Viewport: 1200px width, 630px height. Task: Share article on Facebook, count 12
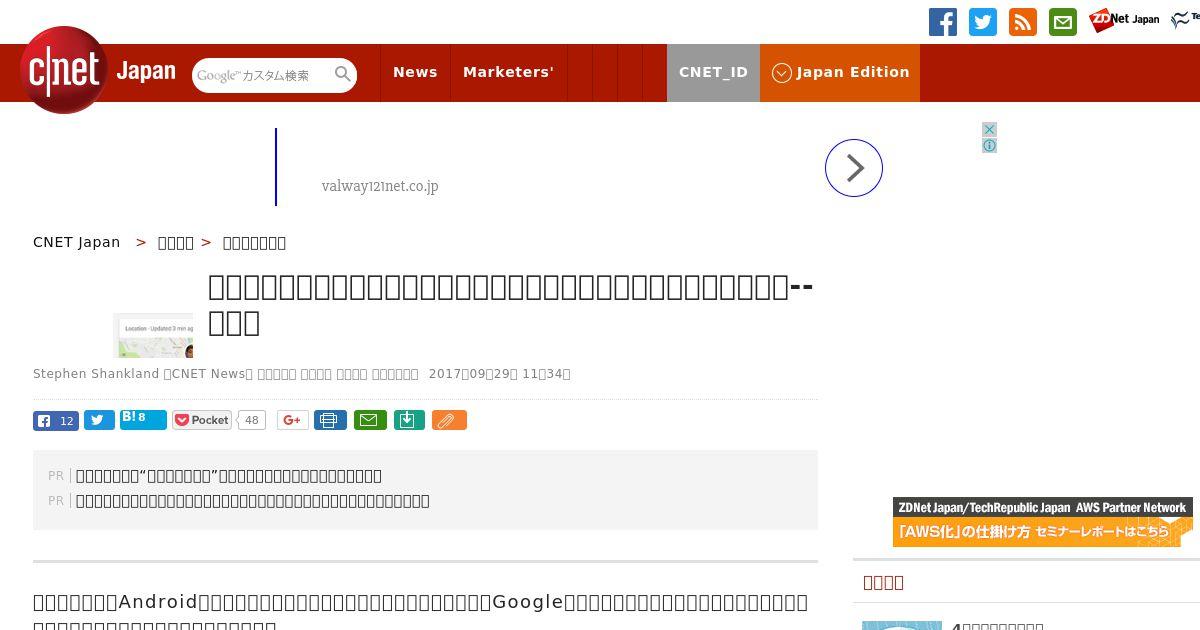click(x=56, y=421)
